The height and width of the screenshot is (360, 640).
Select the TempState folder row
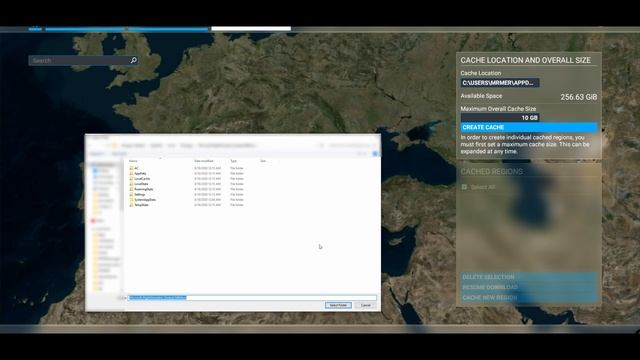(x=187, y=205)
